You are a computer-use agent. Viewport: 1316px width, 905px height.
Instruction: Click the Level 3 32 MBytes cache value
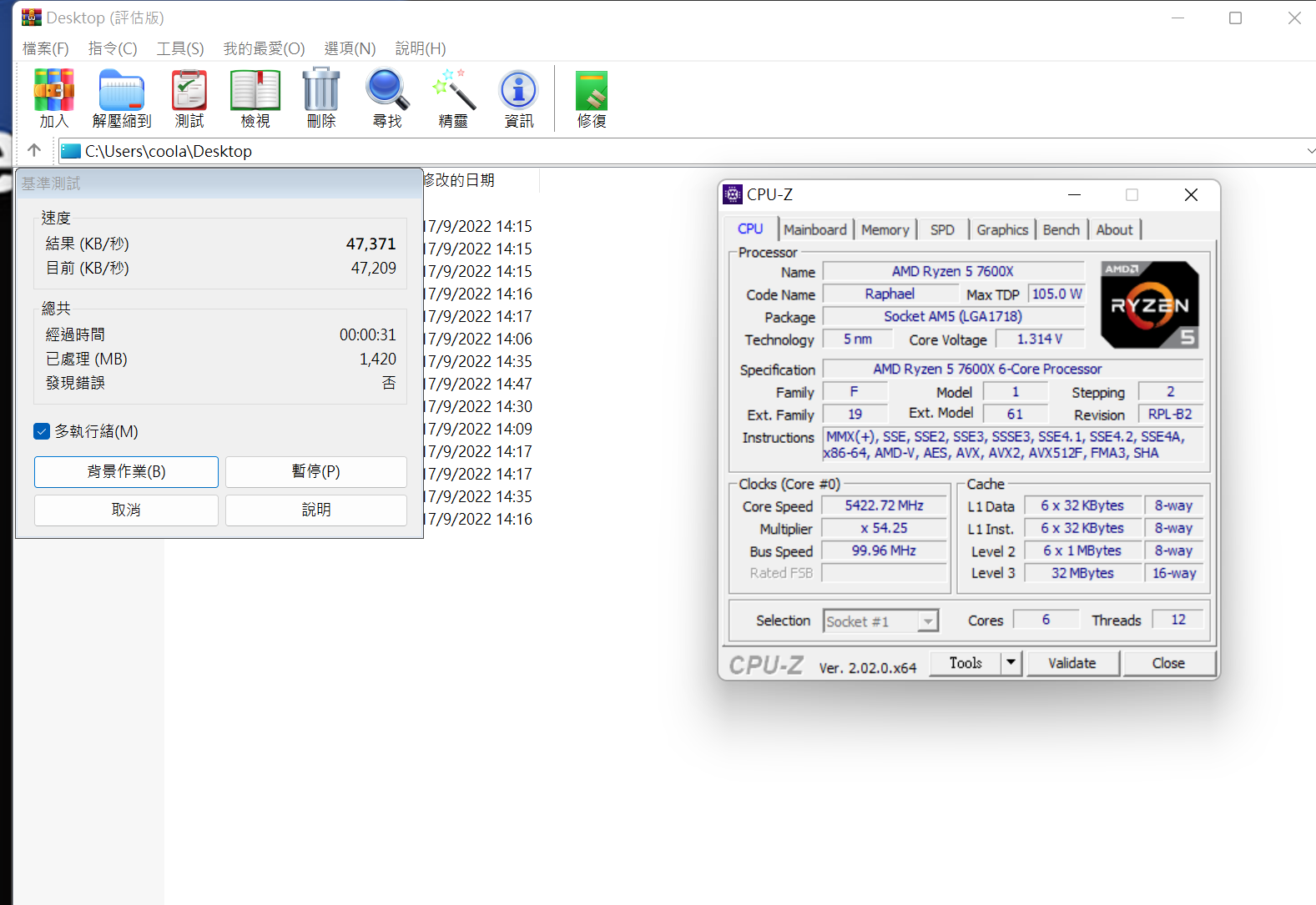[x=1082, y=573]
